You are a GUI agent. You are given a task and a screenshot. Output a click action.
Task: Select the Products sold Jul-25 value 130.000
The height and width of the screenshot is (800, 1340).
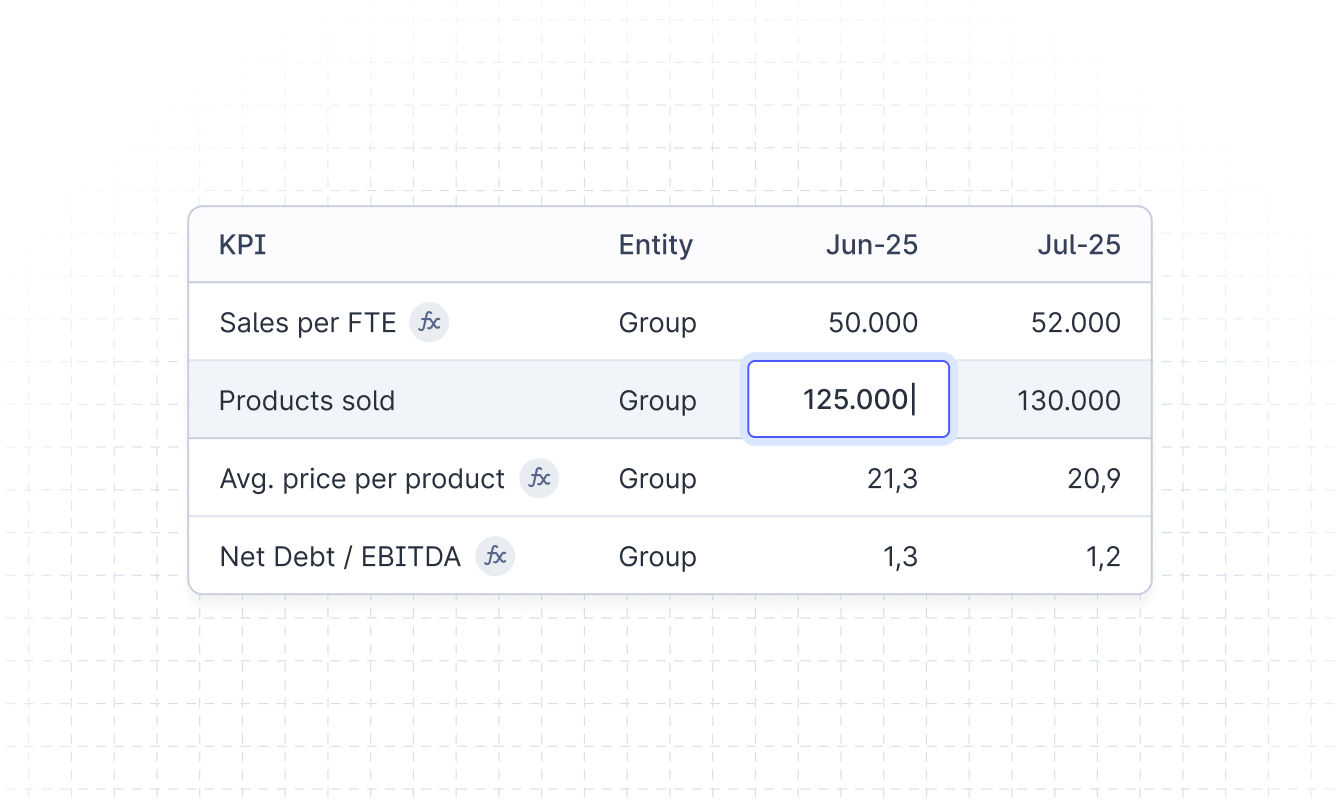[1068, 401]
